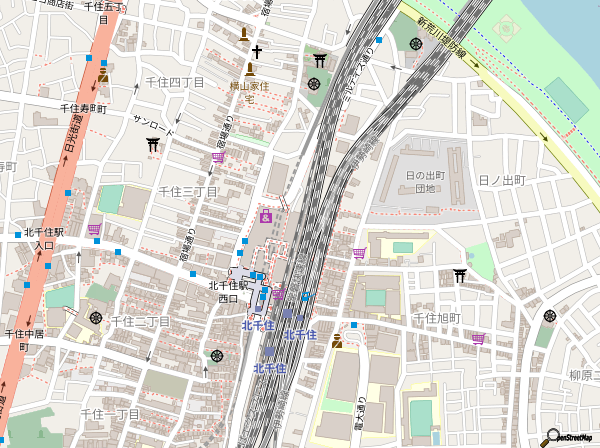600x448 pixels.
Task: Select shopping cart icon near 北千住駅入口
Action: [94, 229]
